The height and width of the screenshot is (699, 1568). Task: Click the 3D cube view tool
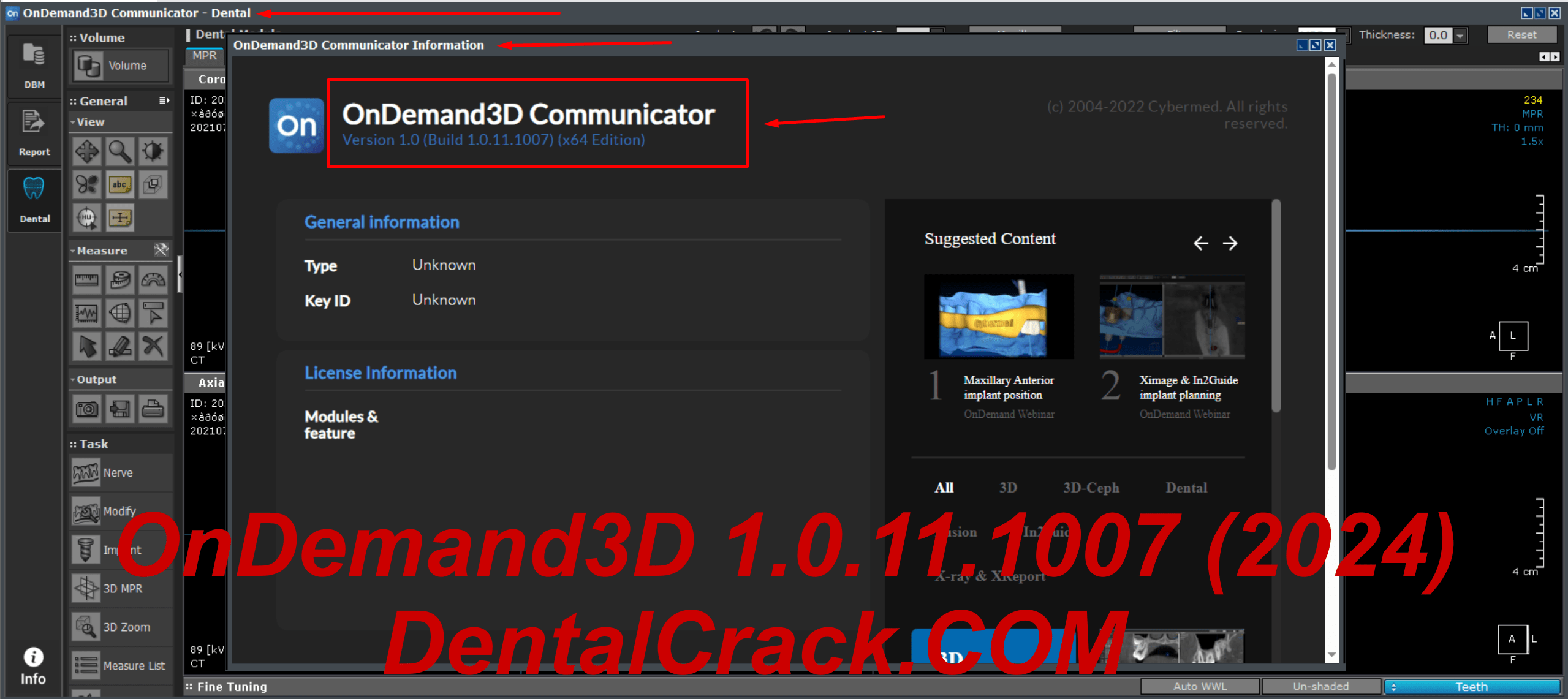(153, 184)
